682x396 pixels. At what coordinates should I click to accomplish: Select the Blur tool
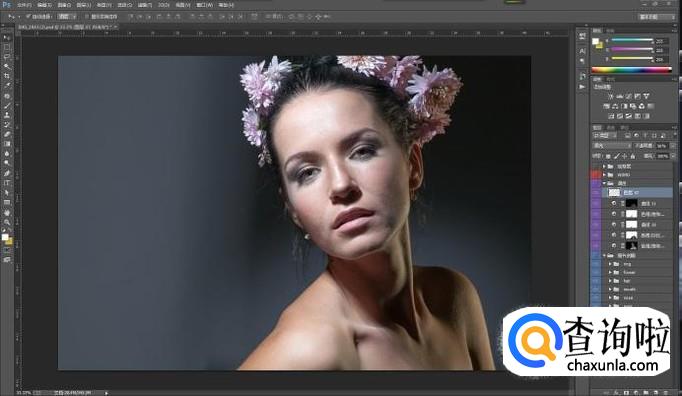pyautogui.click(x=7, y=154)
